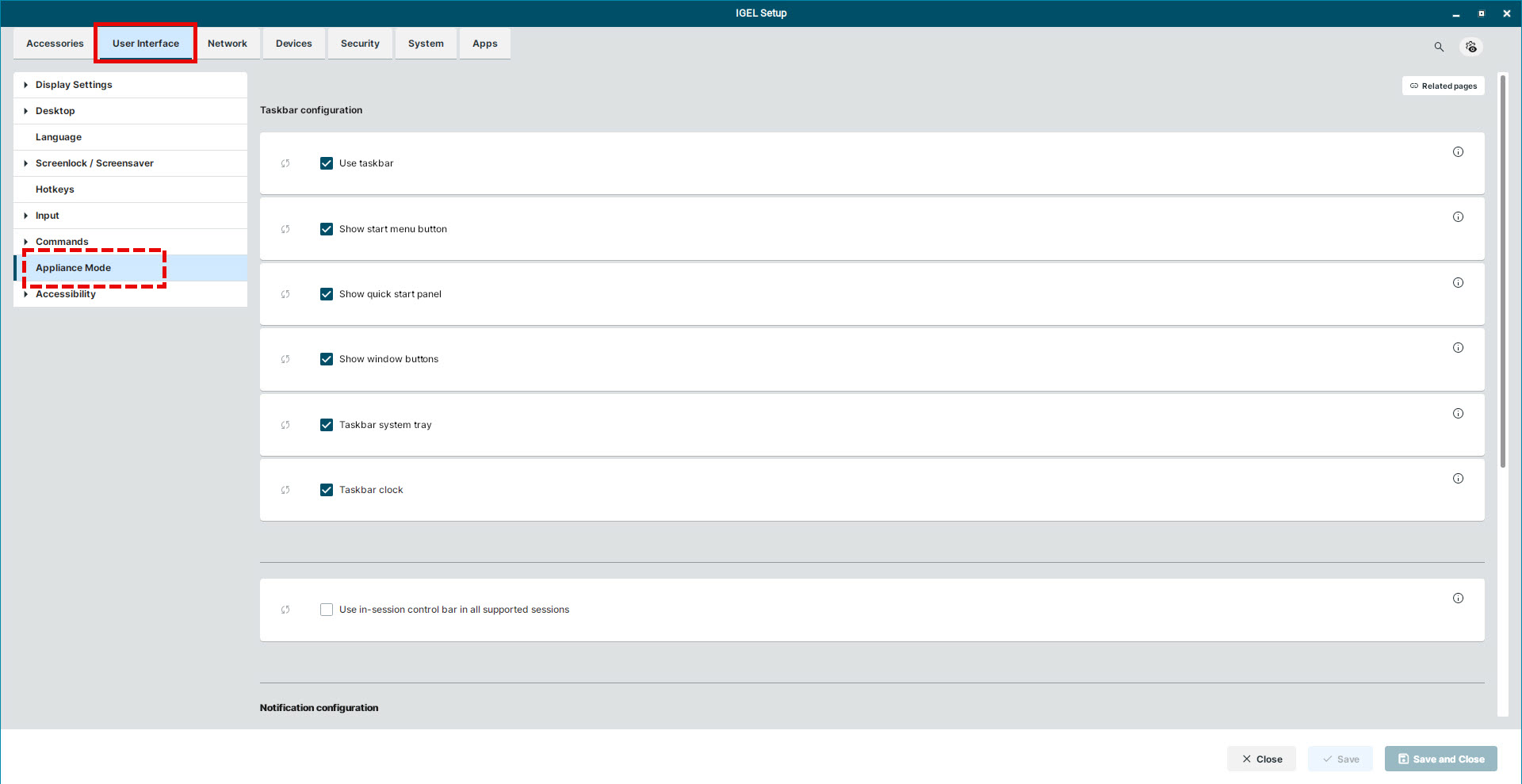Toggle Show start menu button checkbox
Viewport: 1522px width, 784px height.
click(327, 229)
